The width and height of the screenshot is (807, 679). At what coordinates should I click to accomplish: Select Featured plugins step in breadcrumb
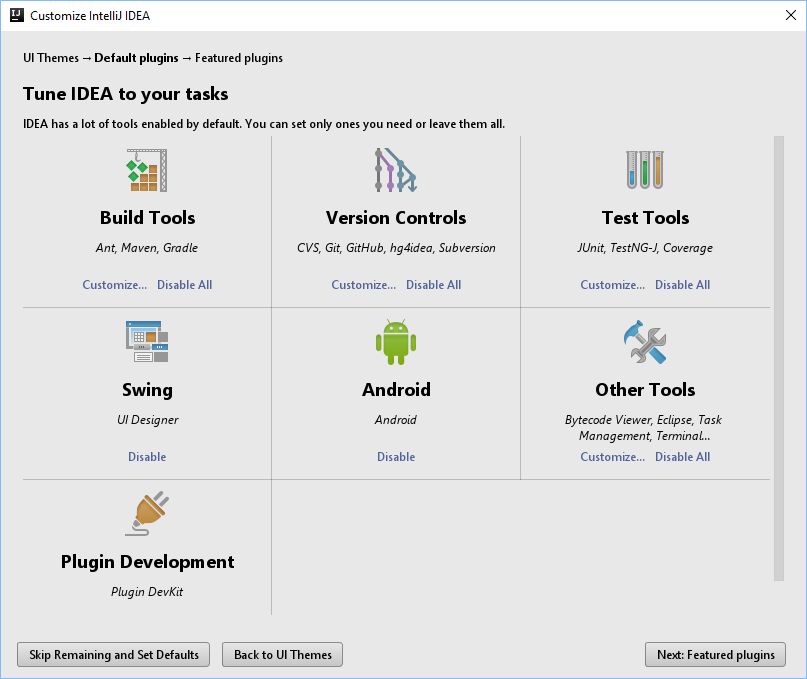pyautogui.click(x=239, y=58)
